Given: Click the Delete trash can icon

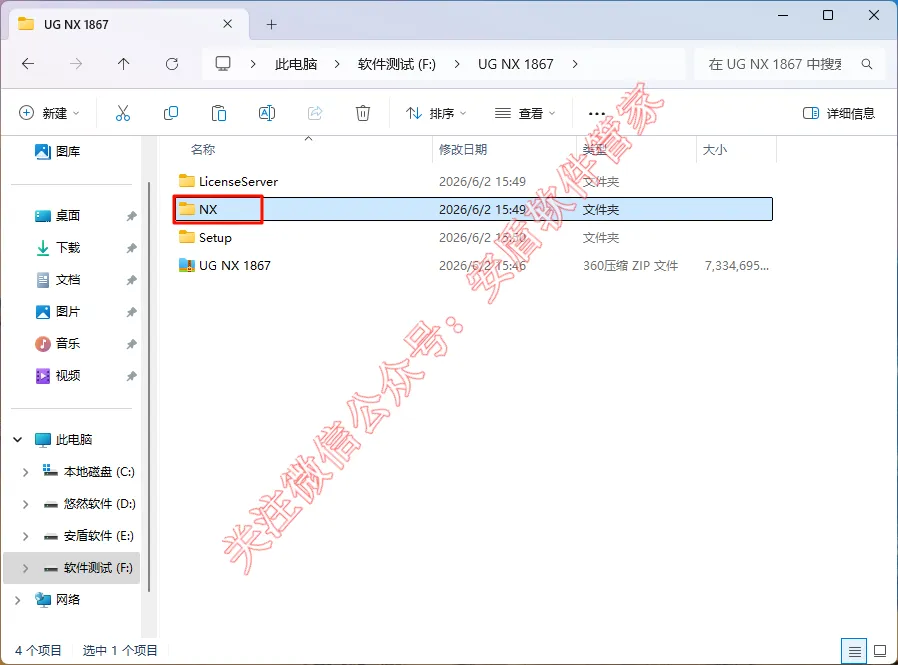Looking at the screenshot, I should click(x=363, y=113).
